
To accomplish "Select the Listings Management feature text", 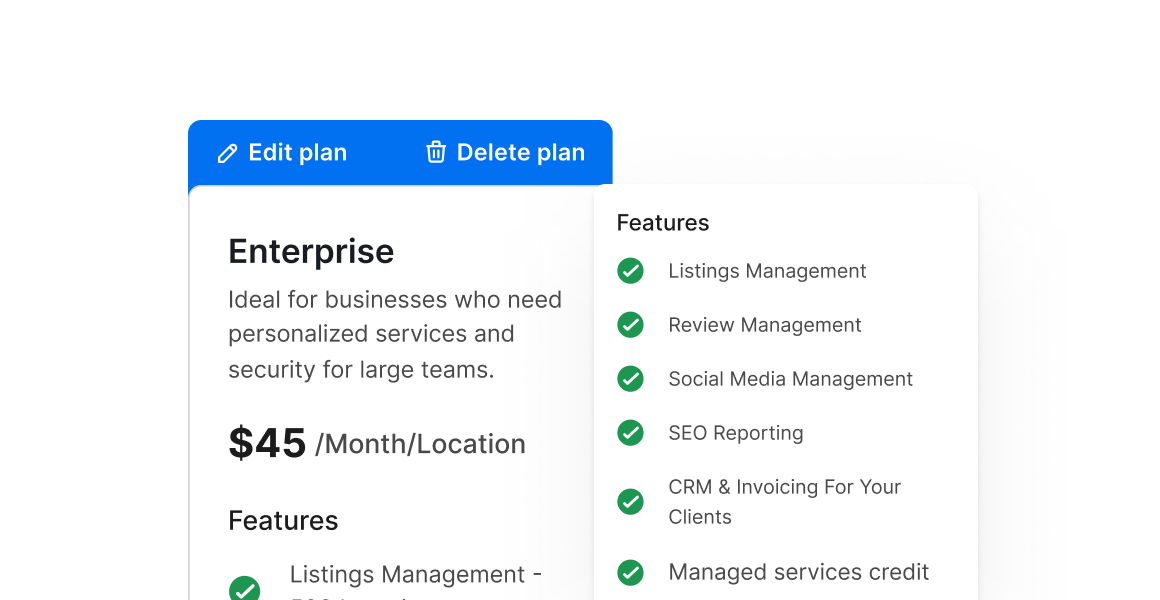I will click(767, 272).
